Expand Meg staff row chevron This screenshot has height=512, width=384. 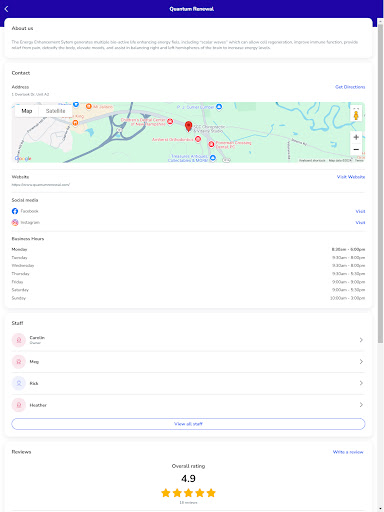point(361,362)
